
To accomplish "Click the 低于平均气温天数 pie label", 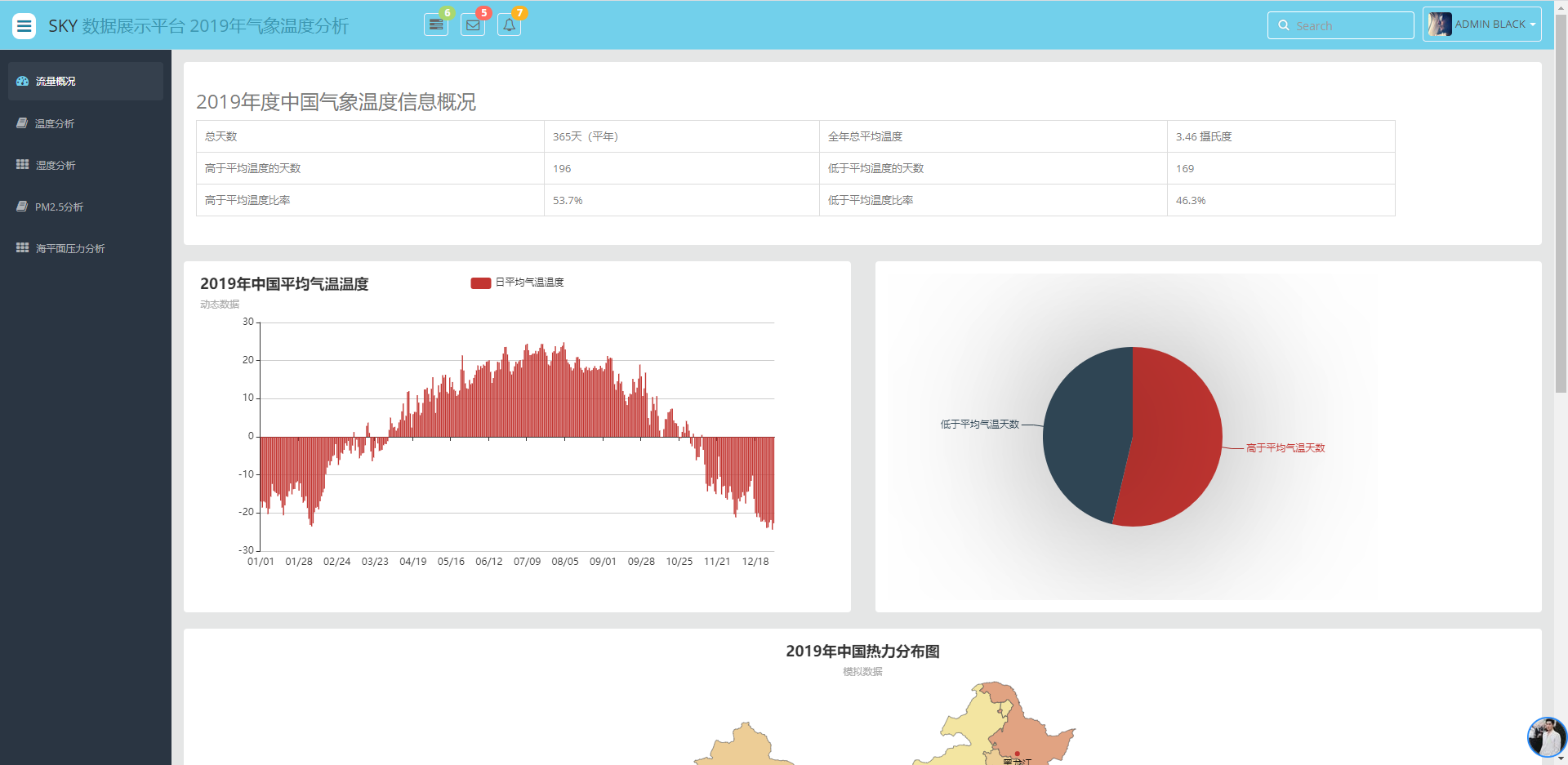I will tap(980, 425).
